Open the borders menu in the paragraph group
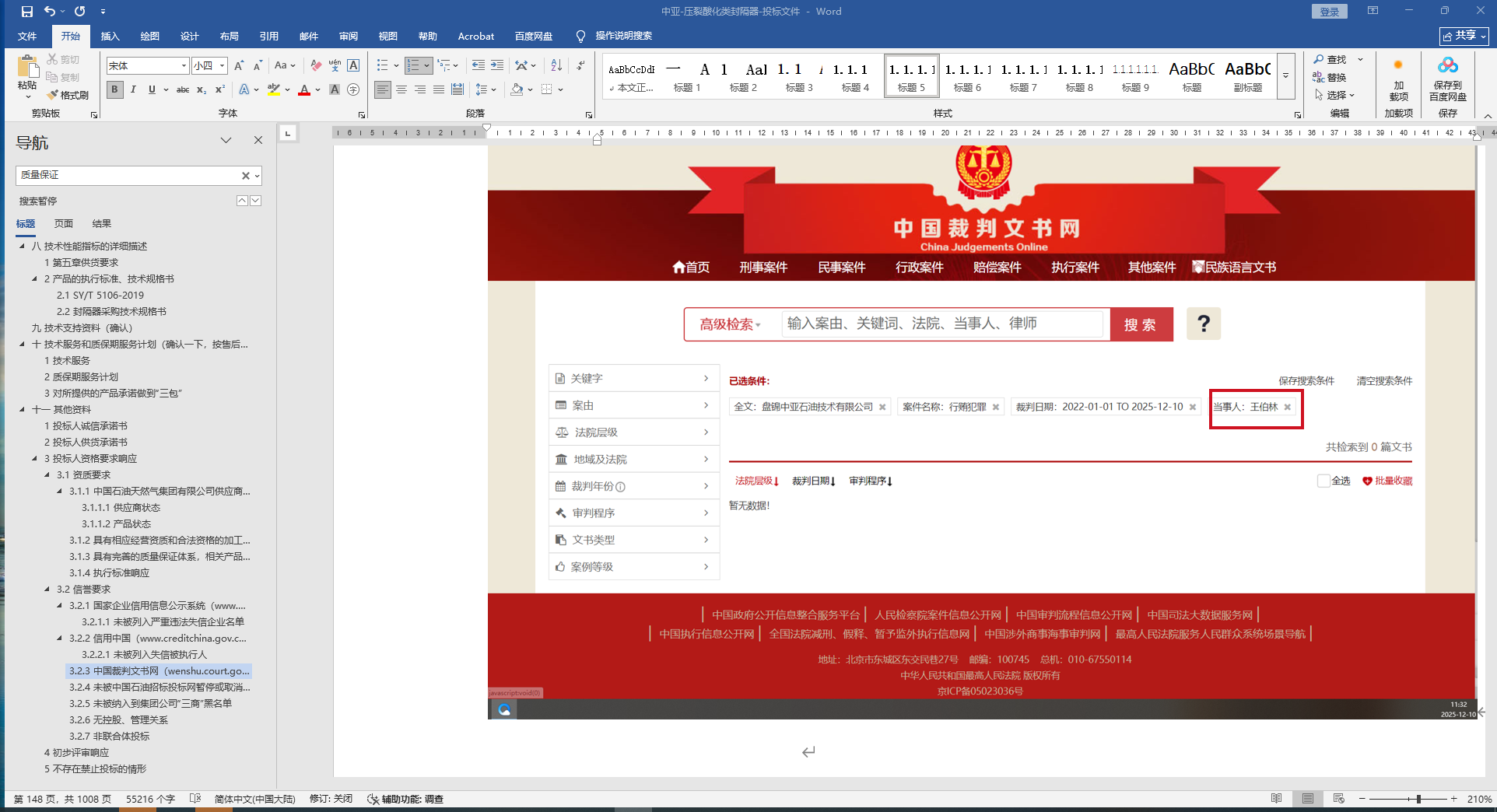This screenshot has width=1497, height=812. [552, 89]
